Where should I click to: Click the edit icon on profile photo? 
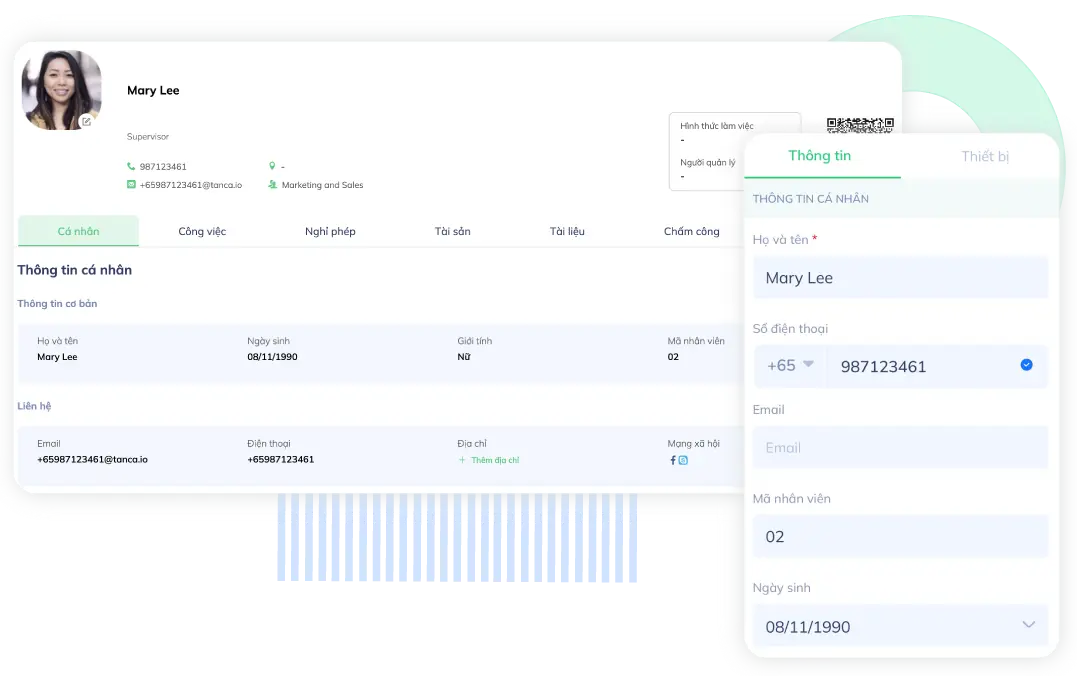point(86,121)
